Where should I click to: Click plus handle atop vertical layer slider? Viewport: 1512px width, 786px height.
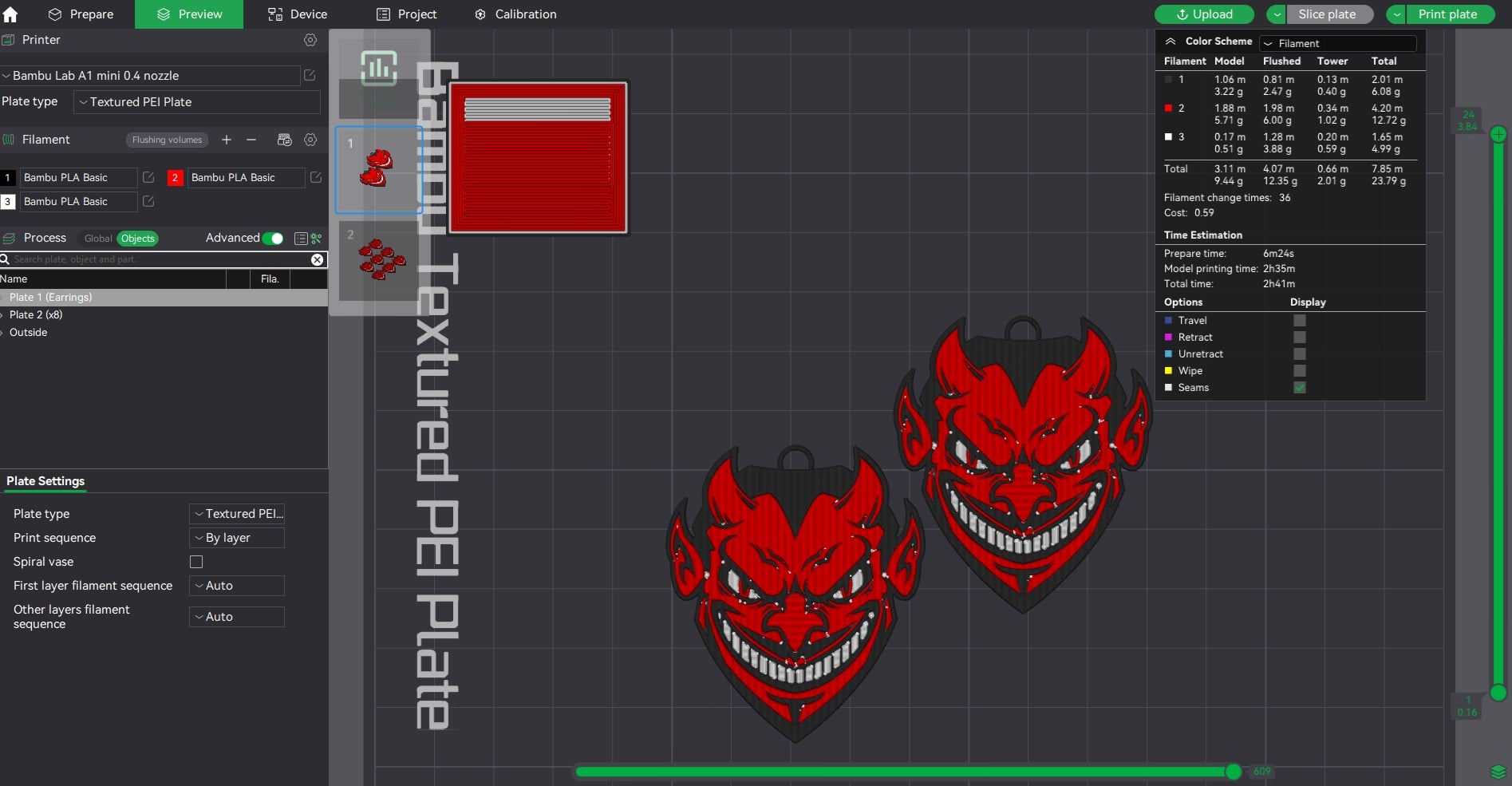point(1498,134)
